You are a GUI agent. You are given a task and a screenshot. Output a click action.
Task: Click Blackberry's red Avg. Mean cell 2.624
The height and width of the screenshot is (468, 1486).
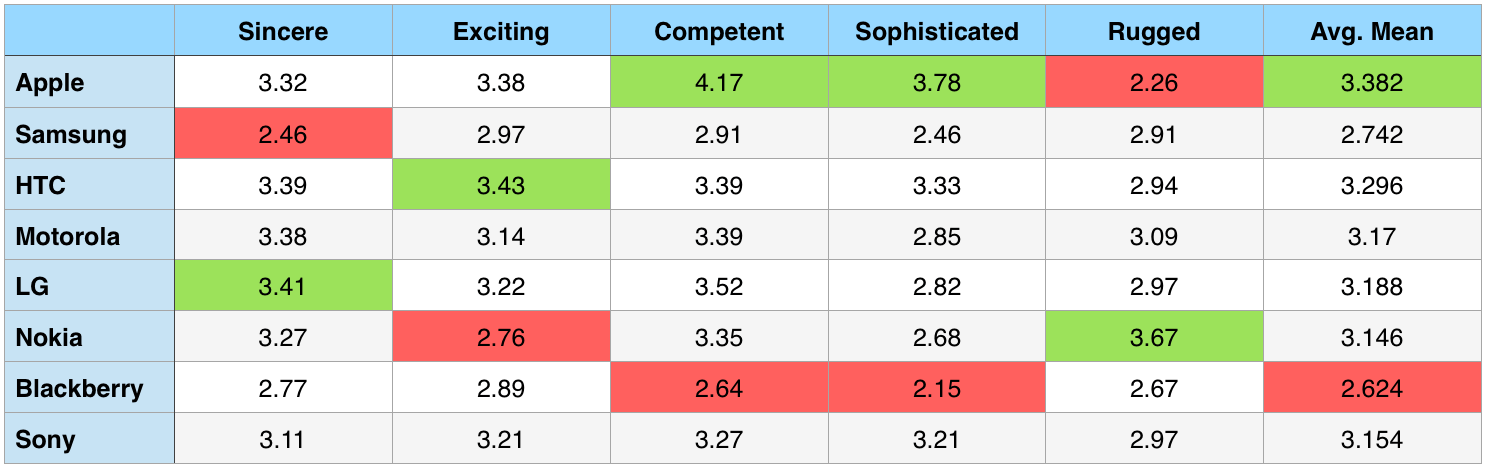click(1372, 388)
